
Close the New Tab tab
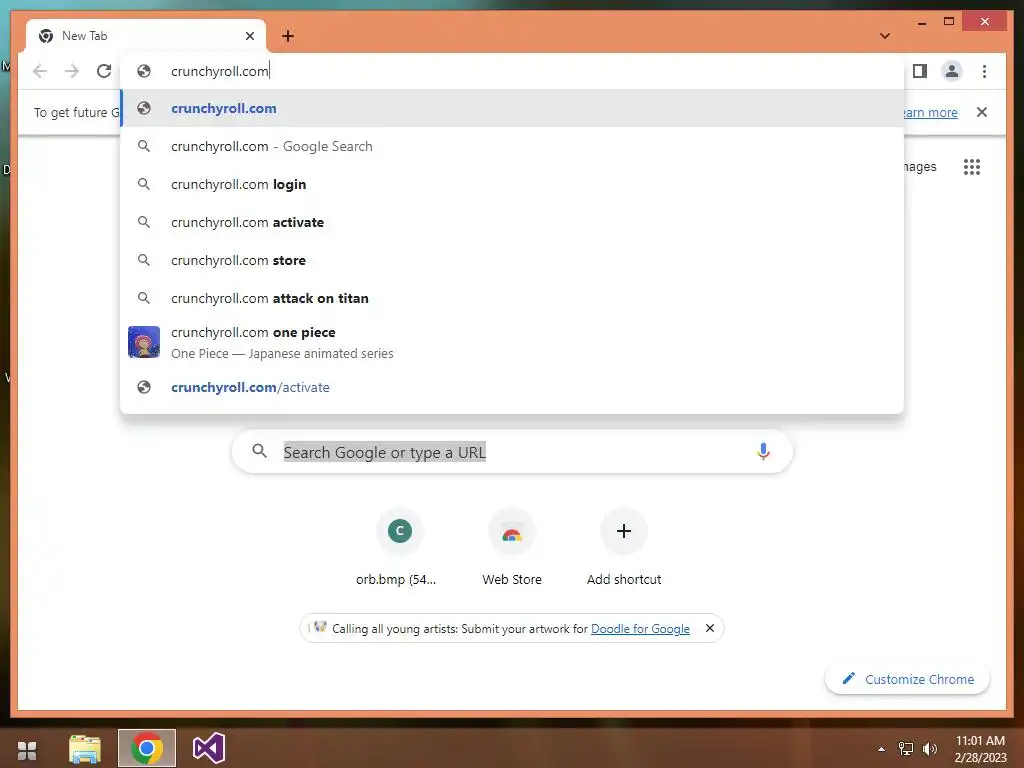(x=249, y=36)
